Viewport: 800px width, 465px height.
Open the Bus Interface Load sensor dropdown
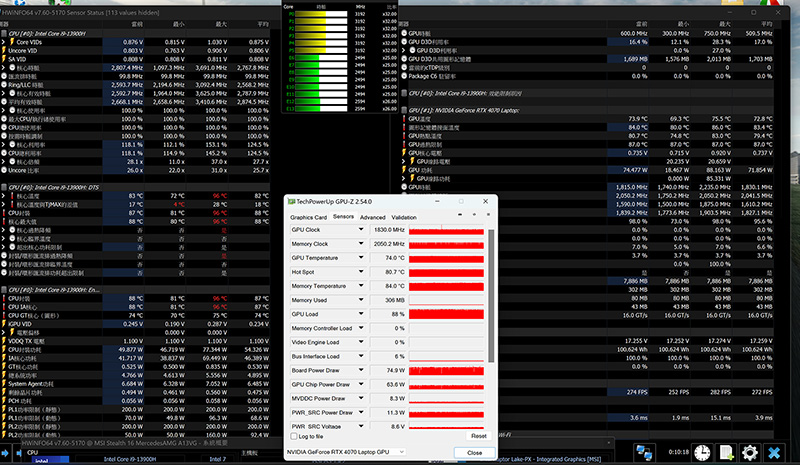(361, 356)
